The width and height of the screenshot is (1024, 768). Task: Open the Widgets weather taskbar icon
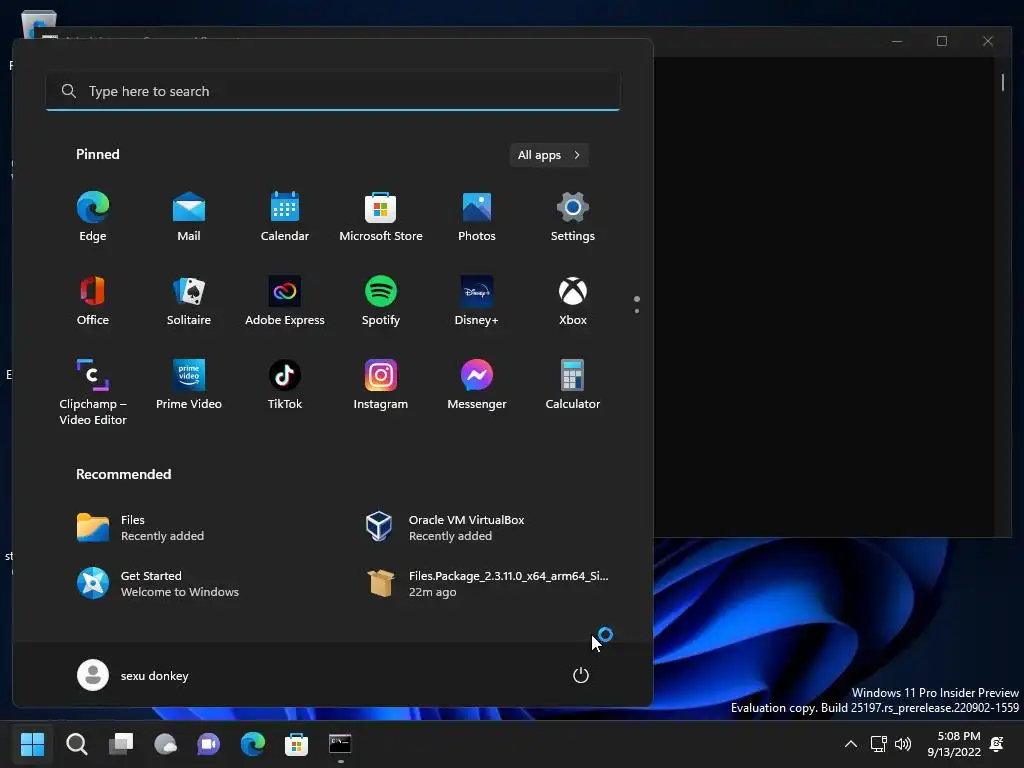pos(165,744)
